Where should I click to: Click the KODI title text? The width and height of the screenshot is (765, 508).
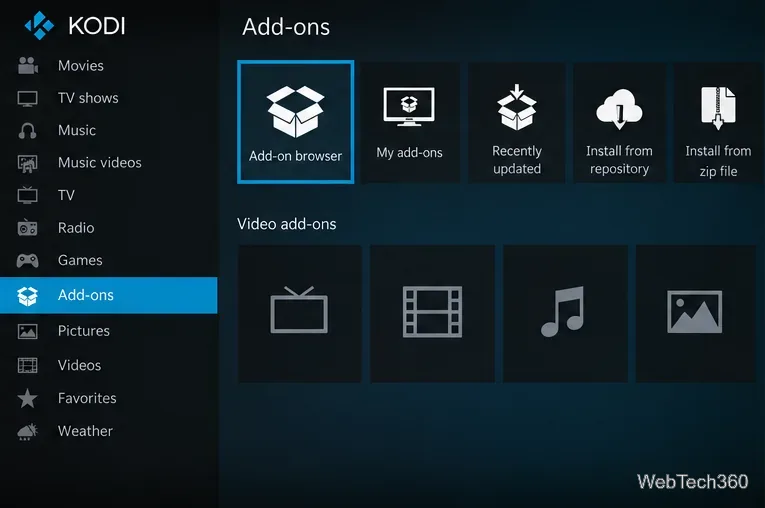pyautogui.click(x=97, y=26)
